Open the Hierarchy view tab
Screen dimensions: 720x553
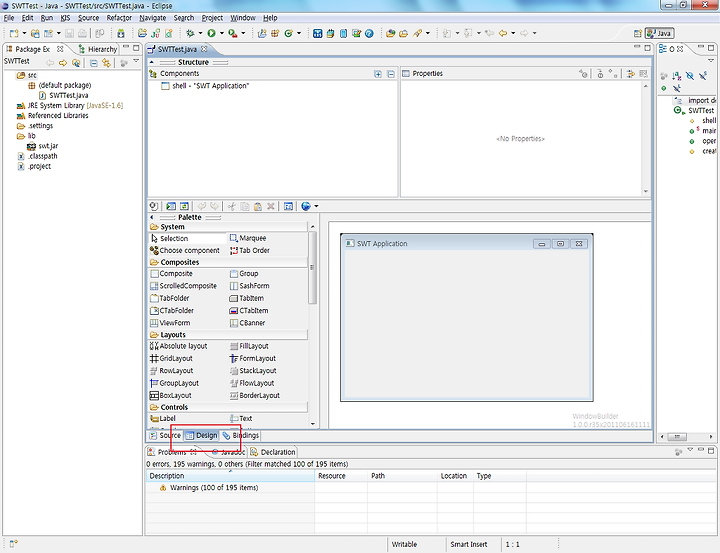tap(98, 49)
